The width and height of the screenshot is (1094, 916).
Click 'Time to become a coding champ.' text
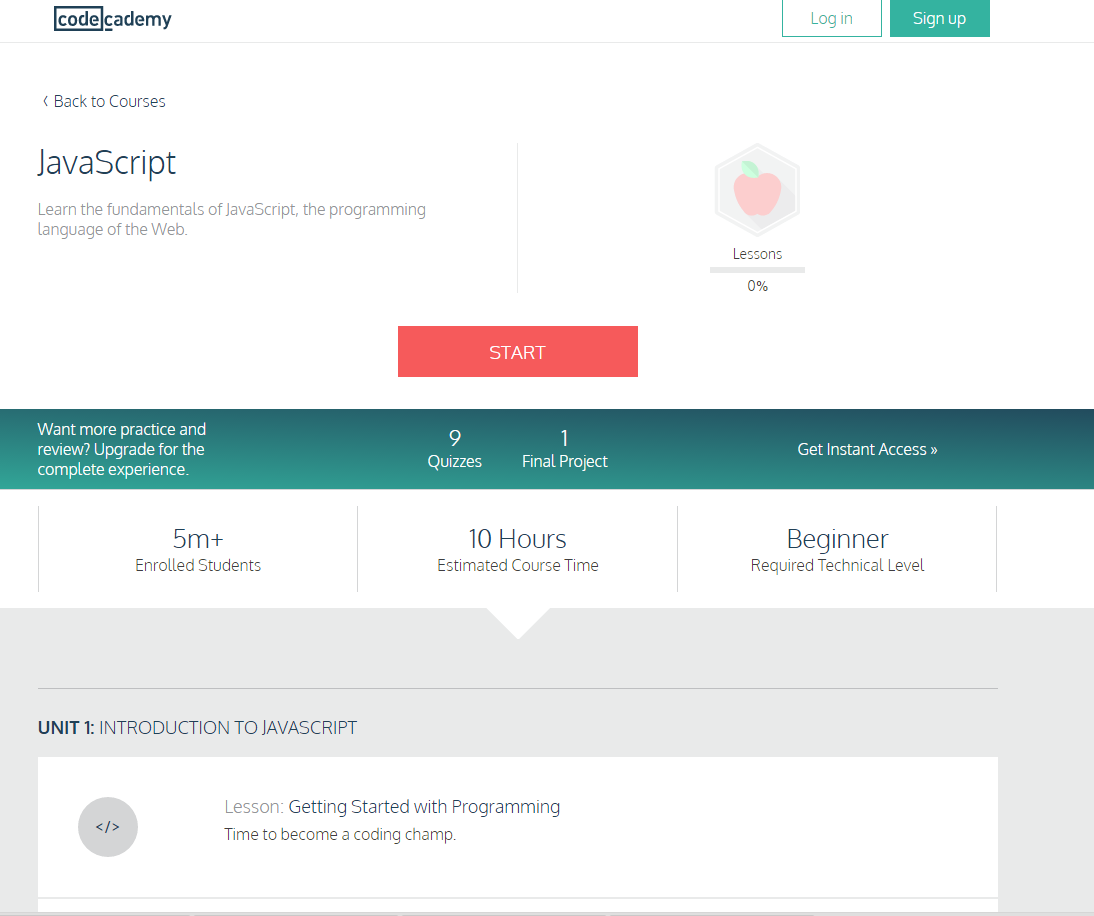340,834
